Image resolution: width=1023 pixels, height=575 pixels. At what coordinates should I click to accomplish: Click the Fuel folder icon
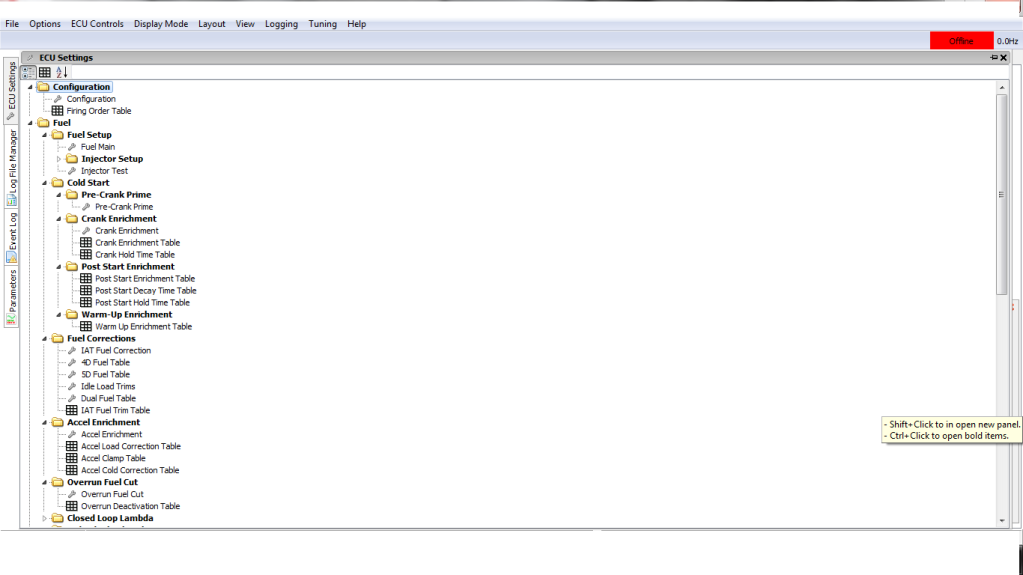click(x=44, y=123)
